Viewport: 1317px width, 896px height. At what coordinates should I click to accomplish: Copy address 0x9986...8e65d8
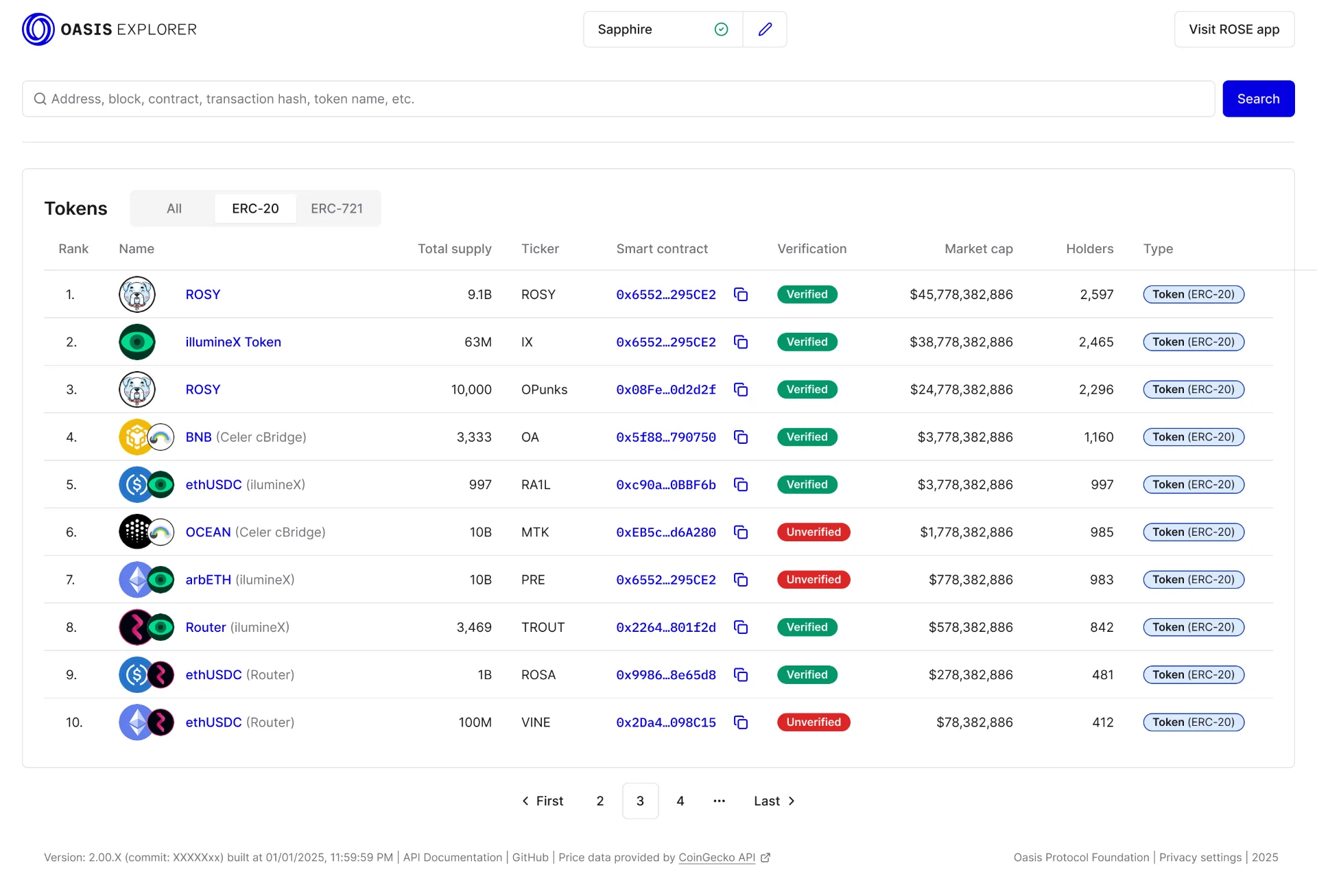741,675
